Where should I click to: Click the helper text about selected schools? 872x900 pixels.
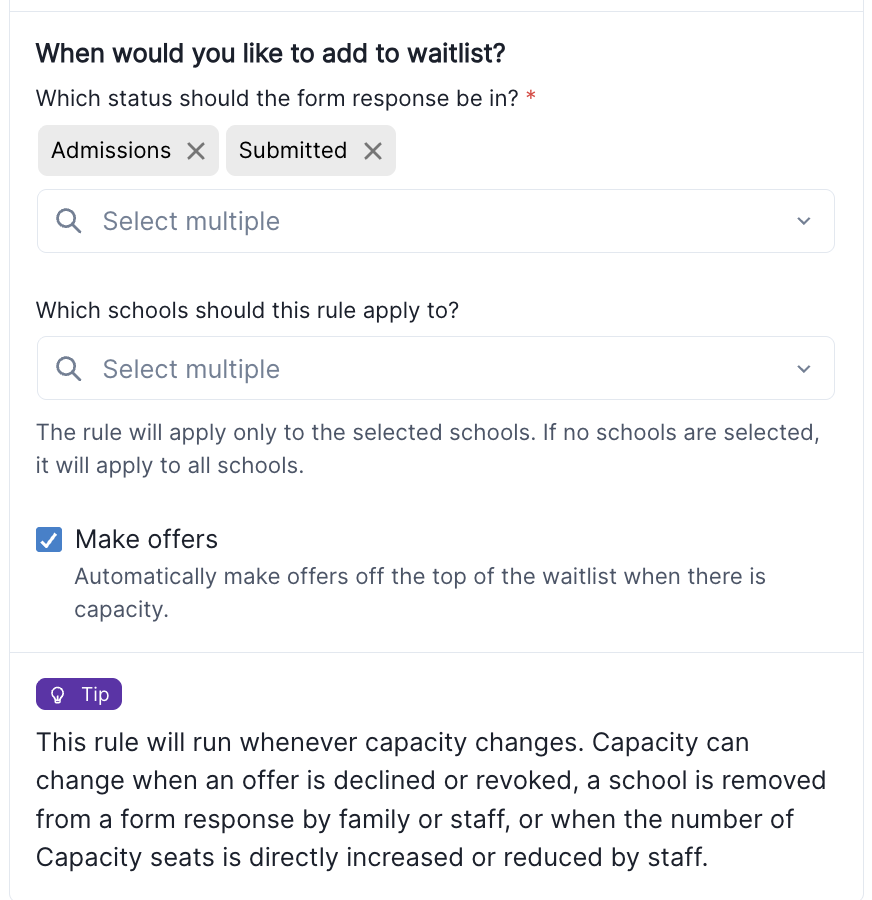tap(428, 449)
